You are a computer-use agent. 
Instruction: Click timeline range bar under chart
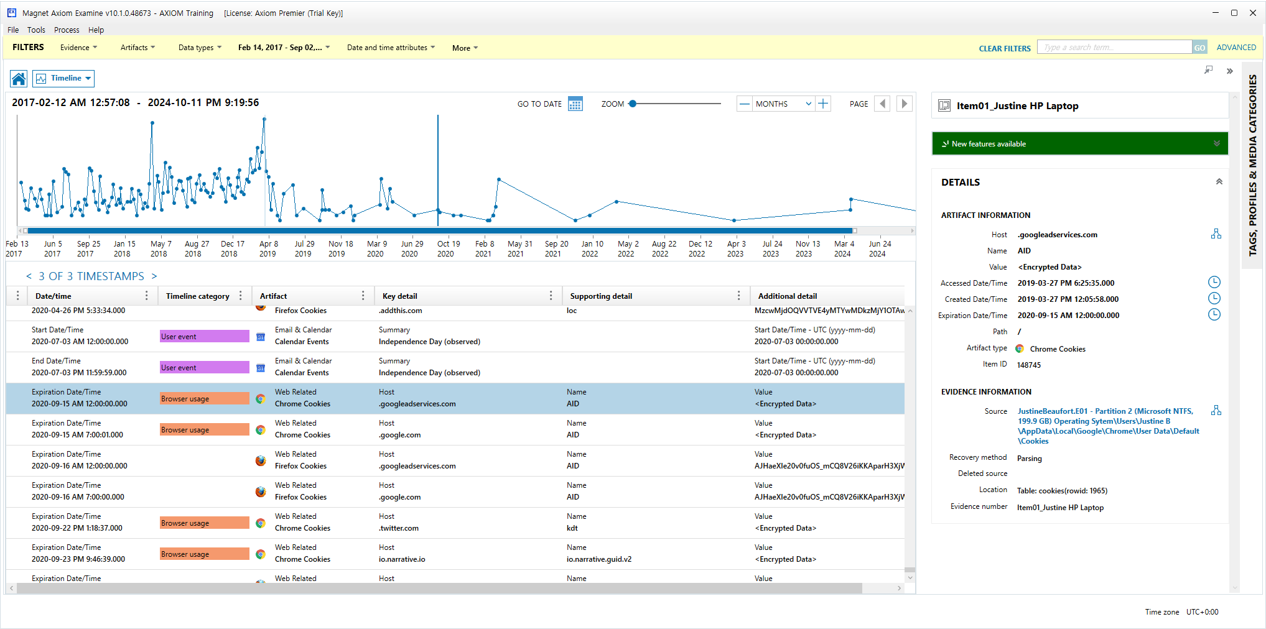tap(441, 231)
